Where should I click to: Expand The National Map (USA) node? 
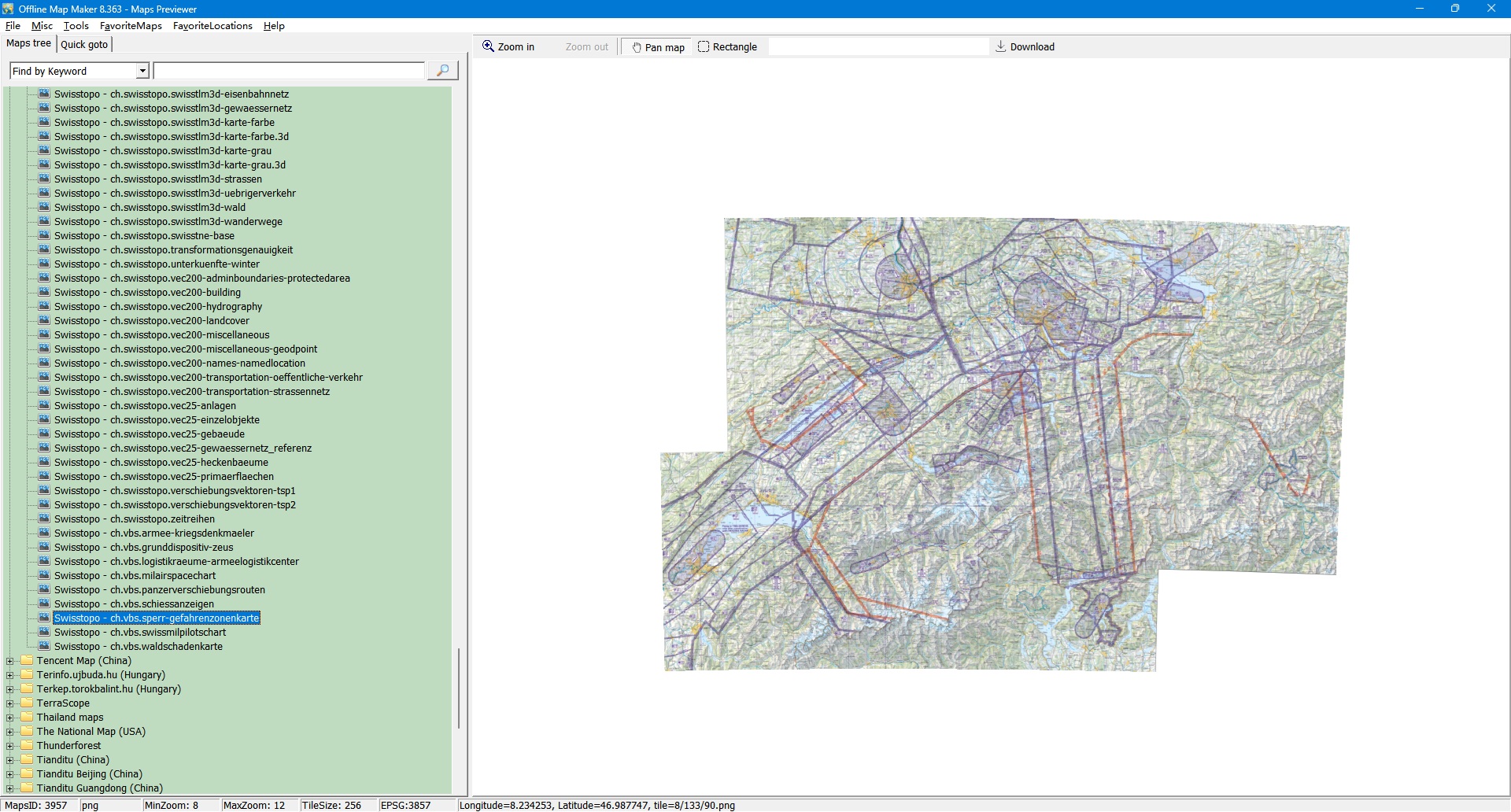pyautogui.click(x=9, y=732)
